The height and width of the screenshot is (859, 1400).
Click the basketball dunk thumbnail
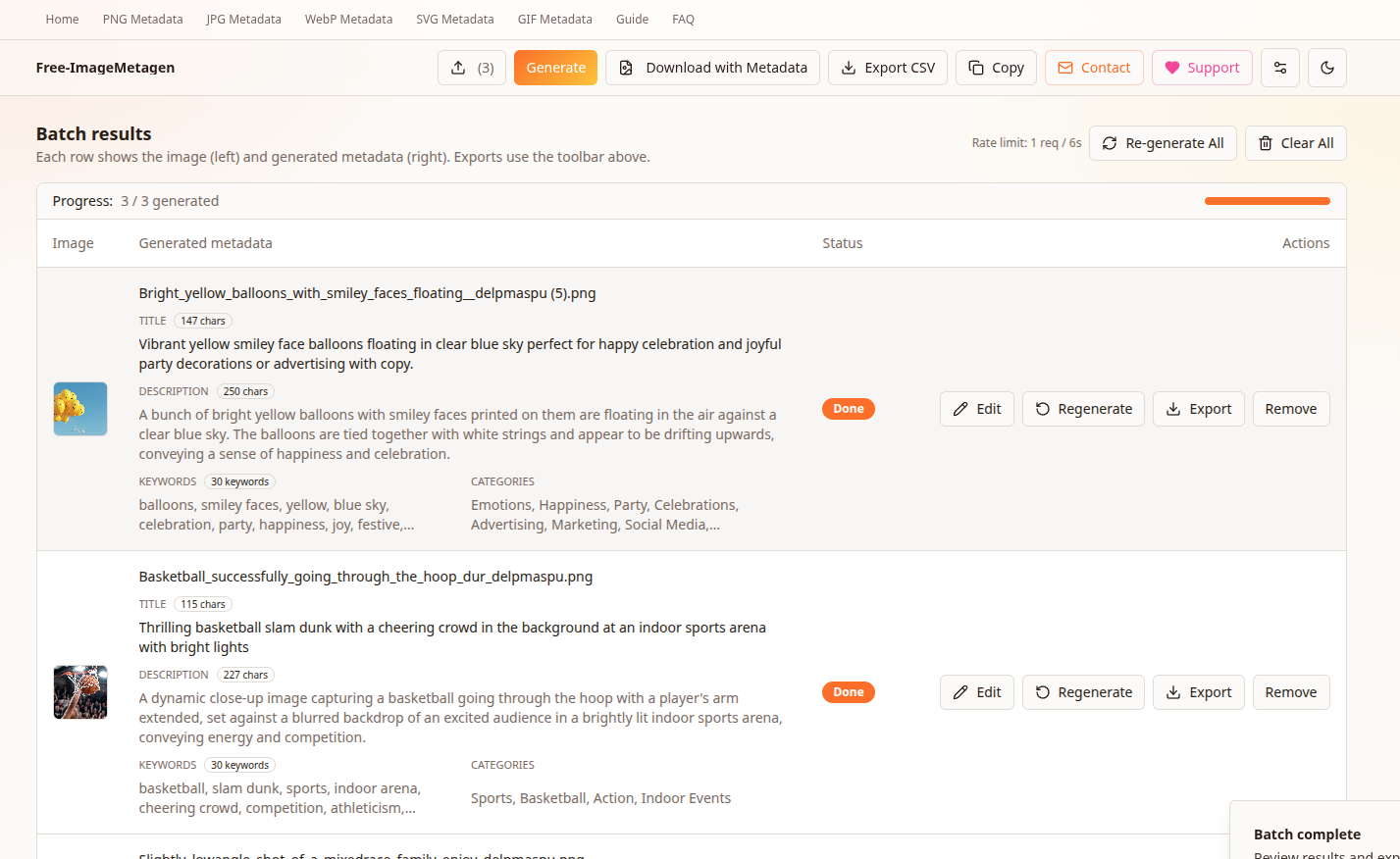[80, 692]
